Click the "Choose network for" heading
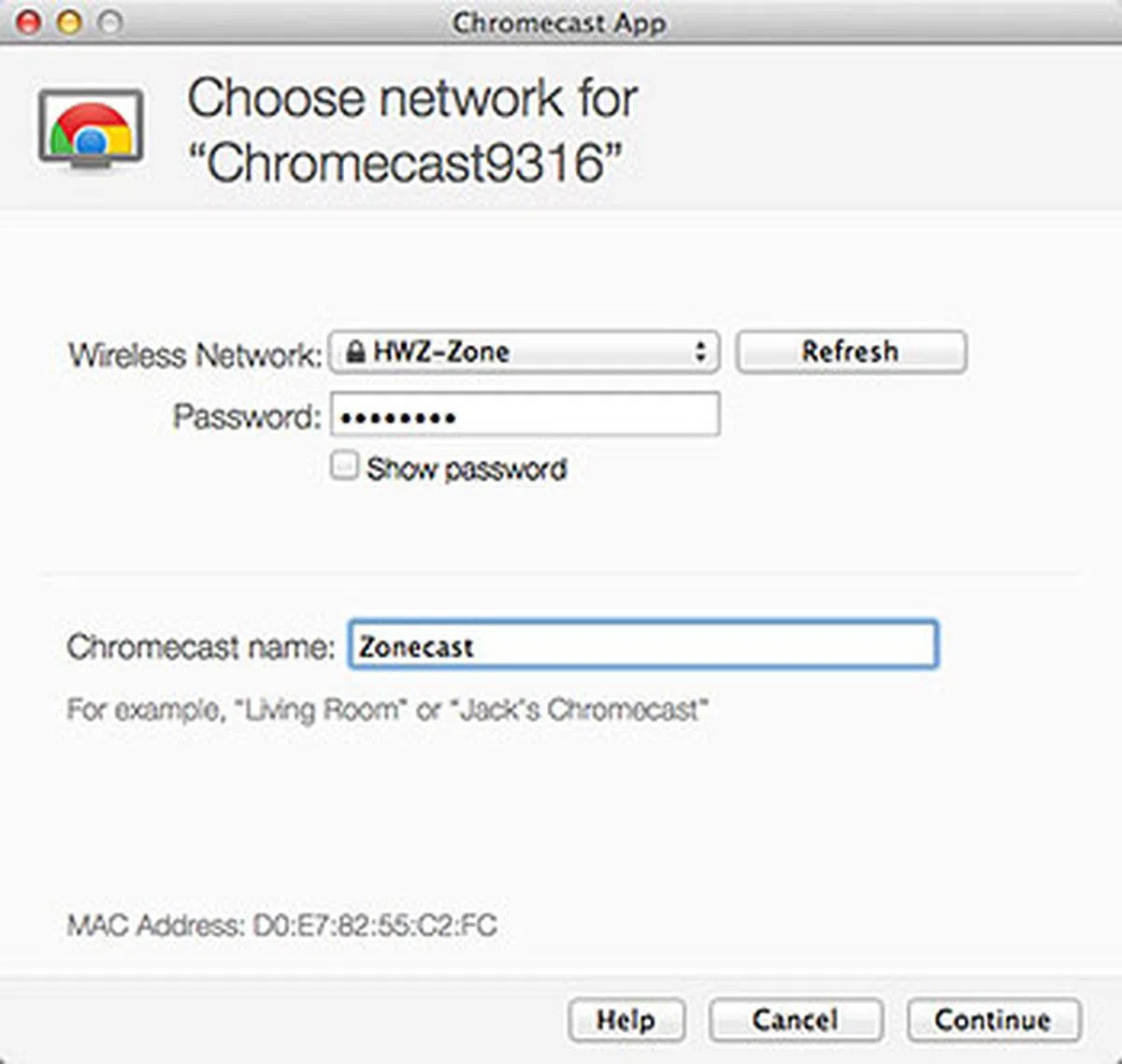This screenshot has height=1064, width=1122. click(x=412, y=98)
